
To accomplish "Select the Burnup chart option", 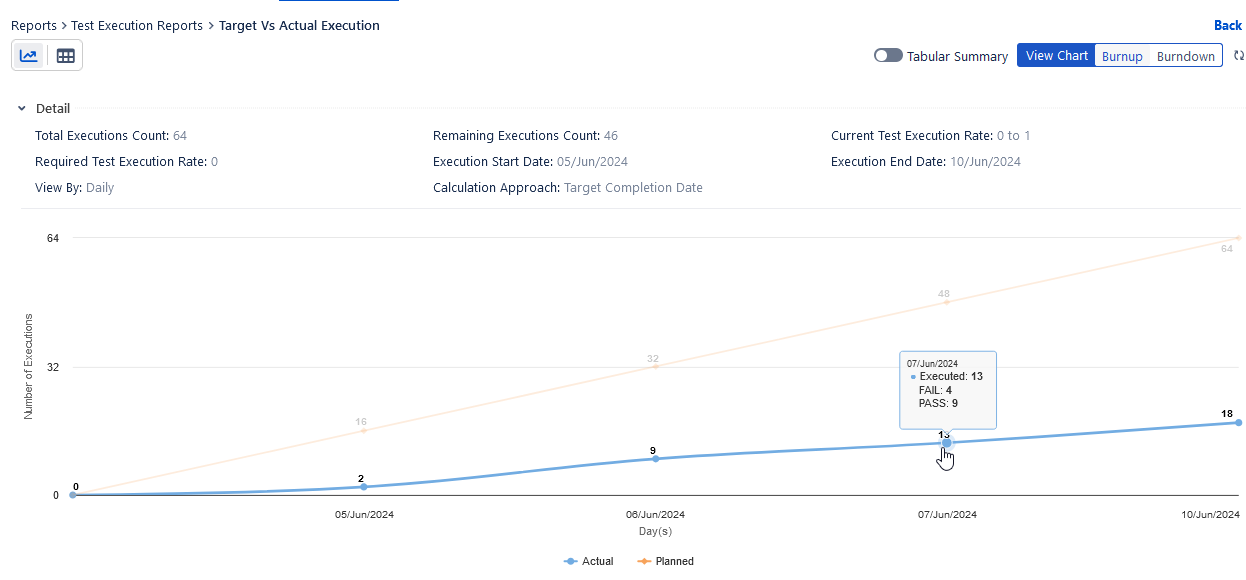I will point(1122,56).
